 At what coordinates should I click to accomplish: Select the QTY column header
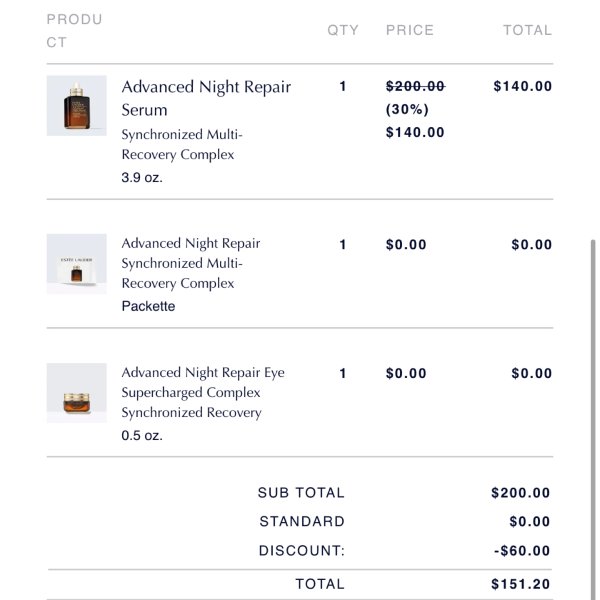coord(343,30)
